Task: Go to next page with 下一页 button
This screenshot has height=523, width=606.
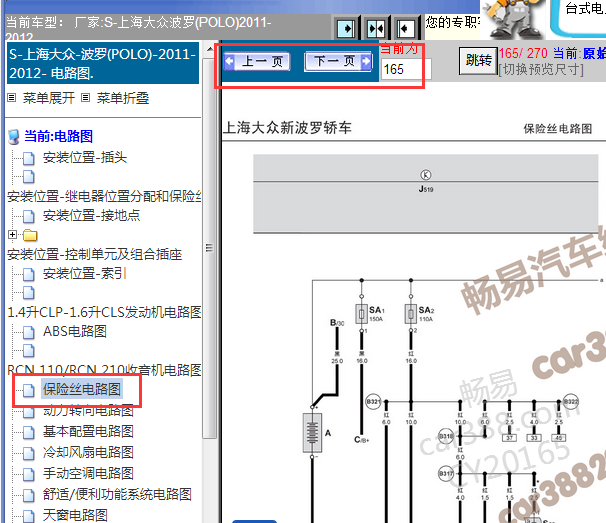Action: [x=339, y=61]
